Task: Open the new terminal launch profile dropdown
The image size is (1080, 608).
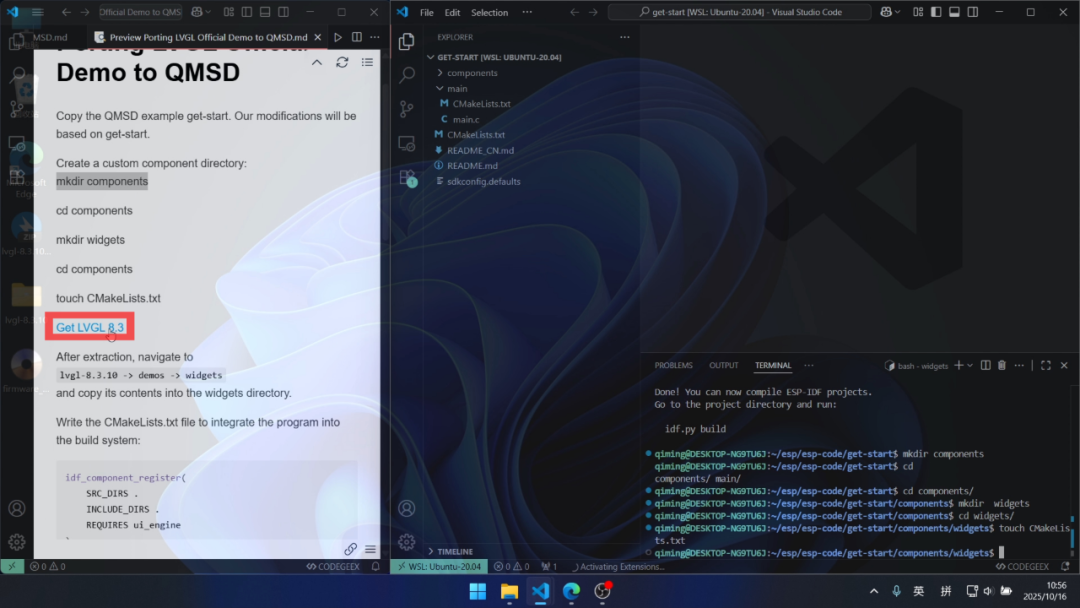Action: coord(971,366)
